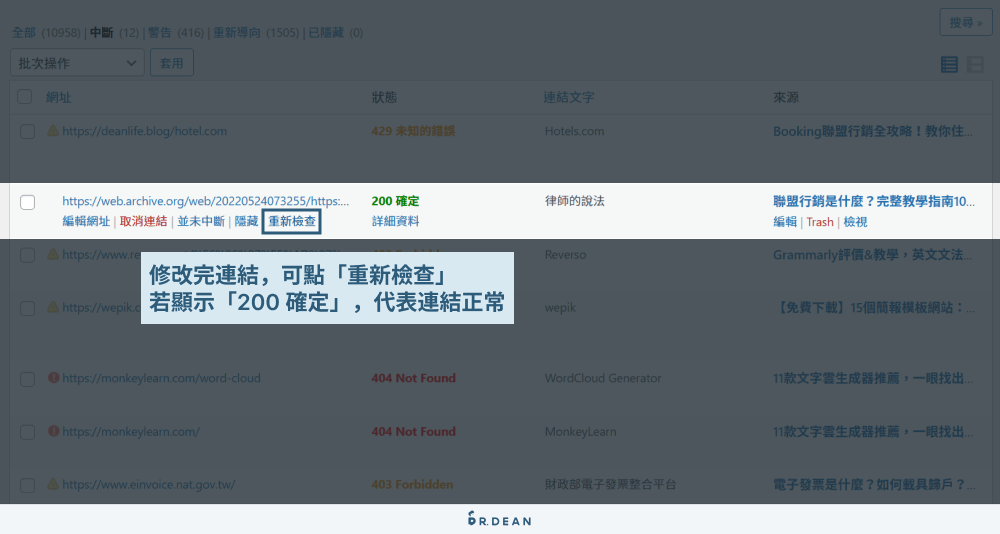The image size is (1000, 534).
Task: Check the box for web.archive.org link row
Action: click(27, 202)
